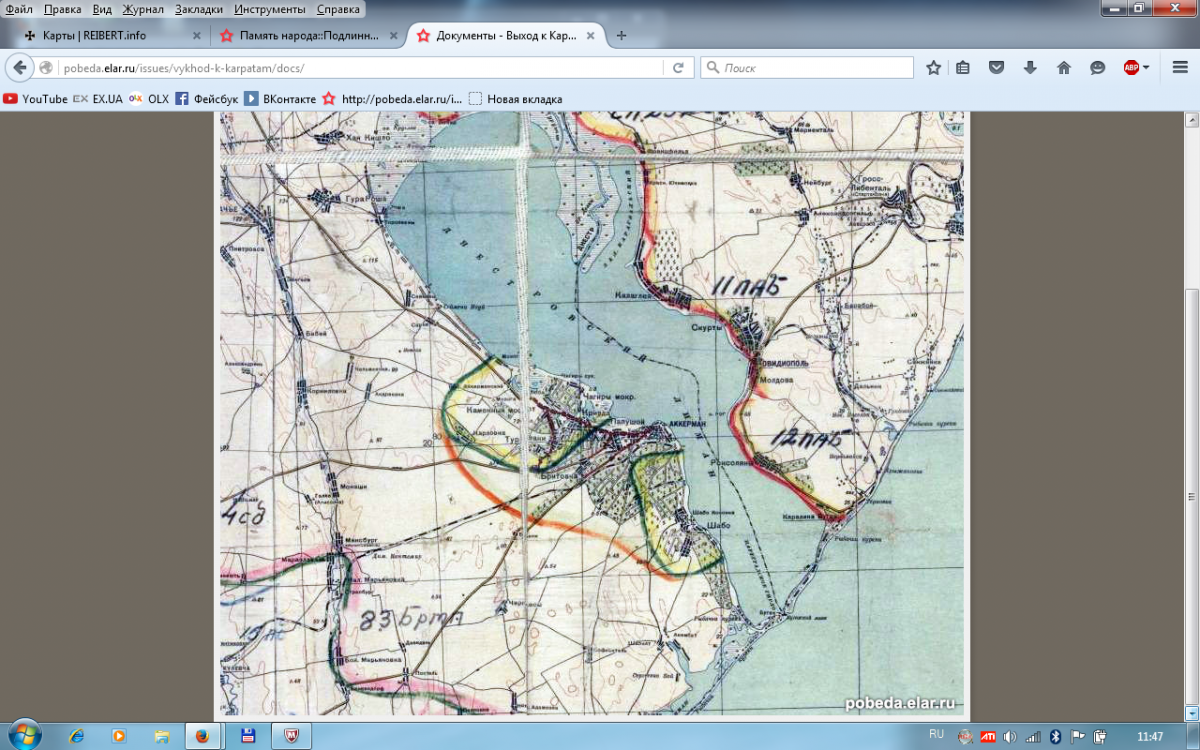Open the Downloads arrow icon

[x=1030, y=68]
